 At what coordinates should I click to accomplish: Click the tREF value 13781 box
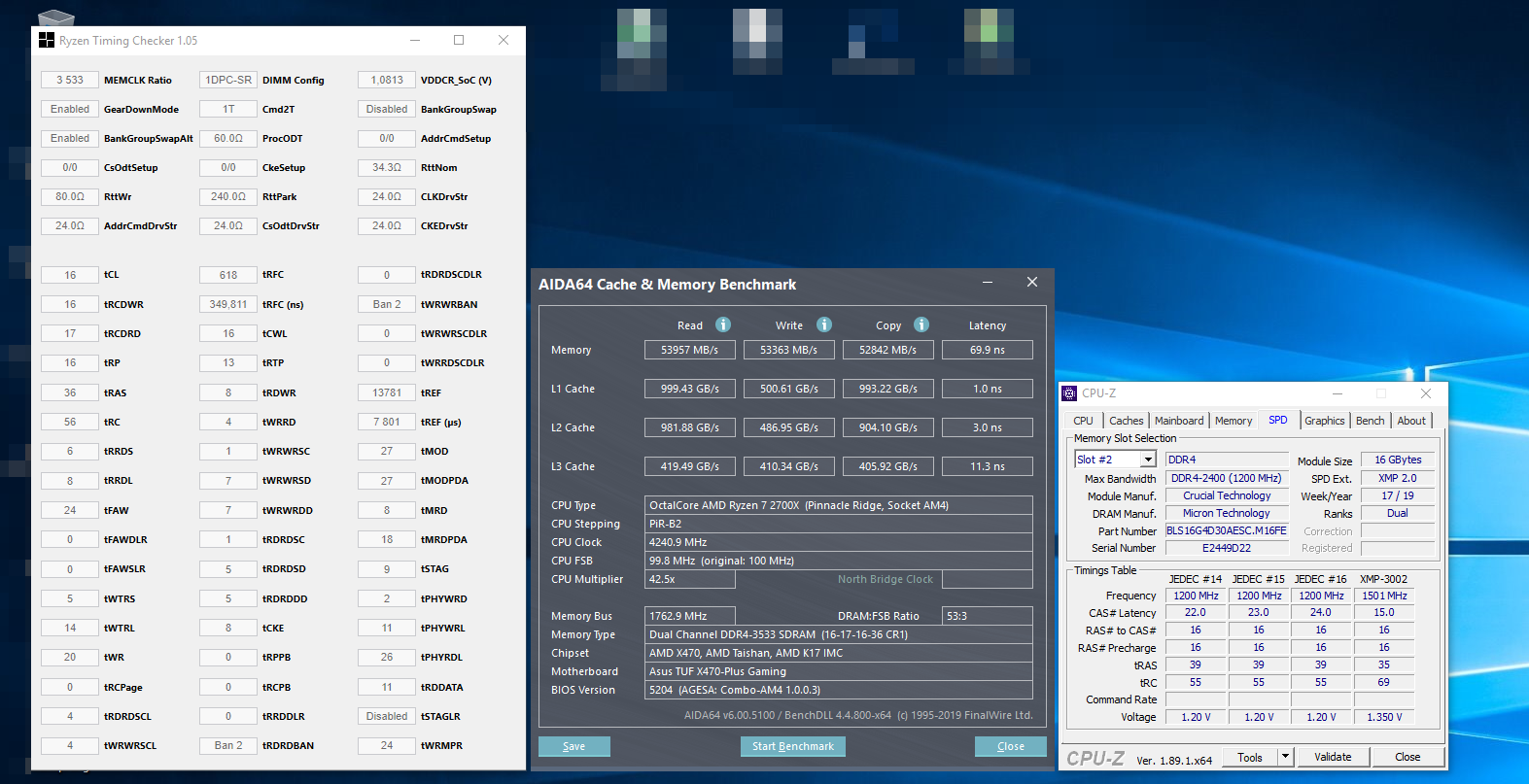pyautogui.click(x=387, y=392)
